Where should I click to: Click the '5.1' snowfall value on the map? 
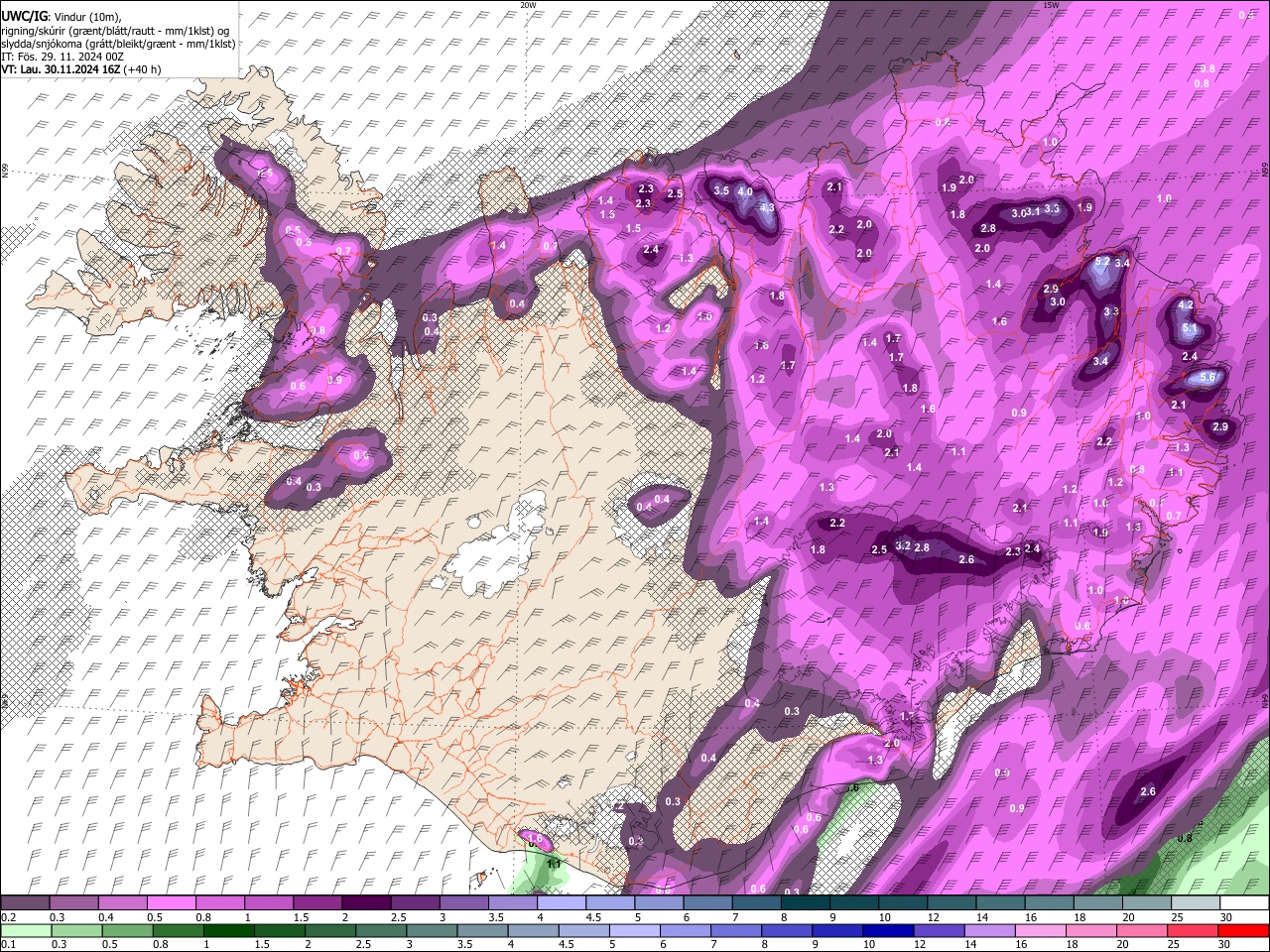pyautogui.click(x=1192, y=328)
